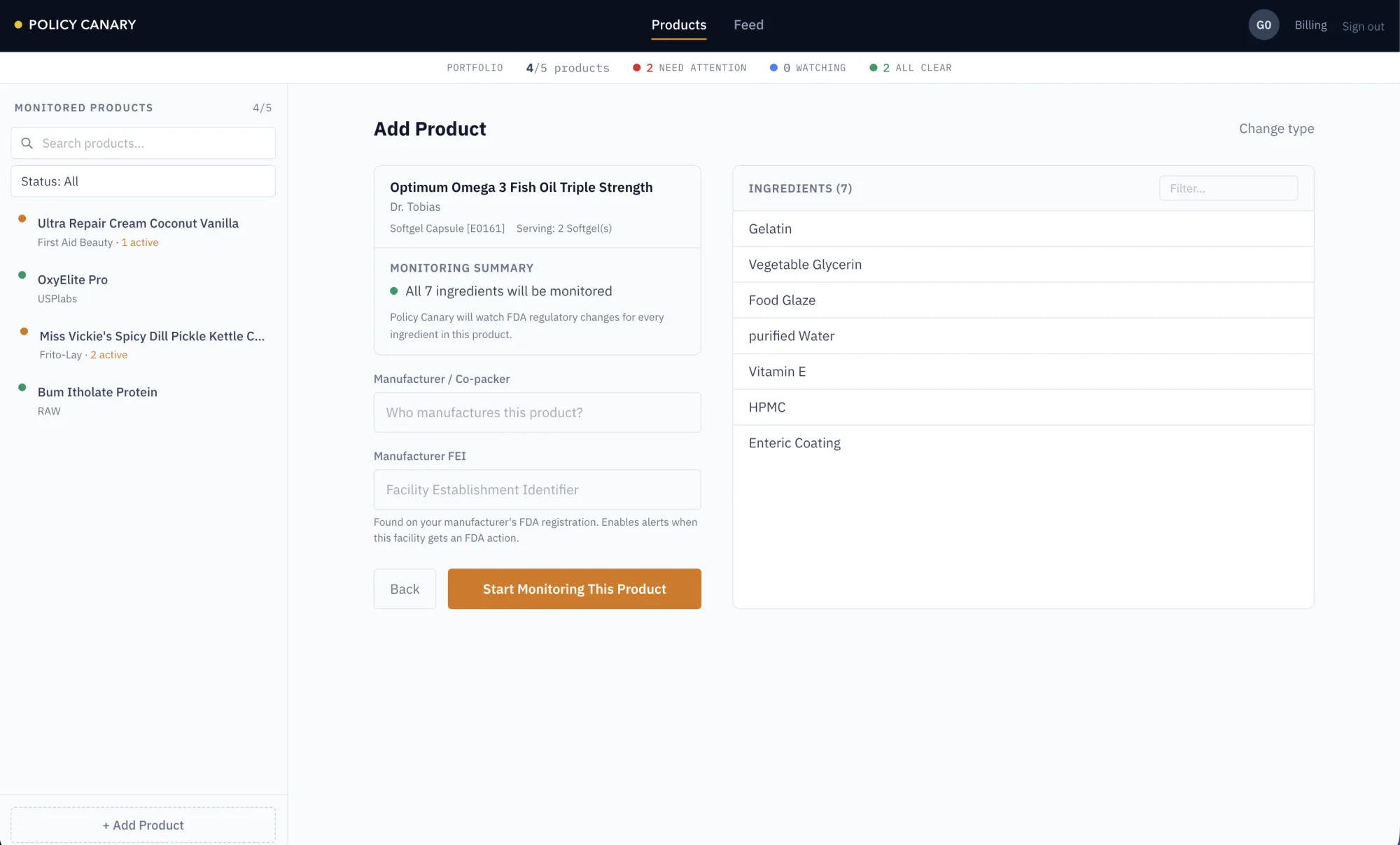Select the Gelatin ingredient row

coord(1023,229)
